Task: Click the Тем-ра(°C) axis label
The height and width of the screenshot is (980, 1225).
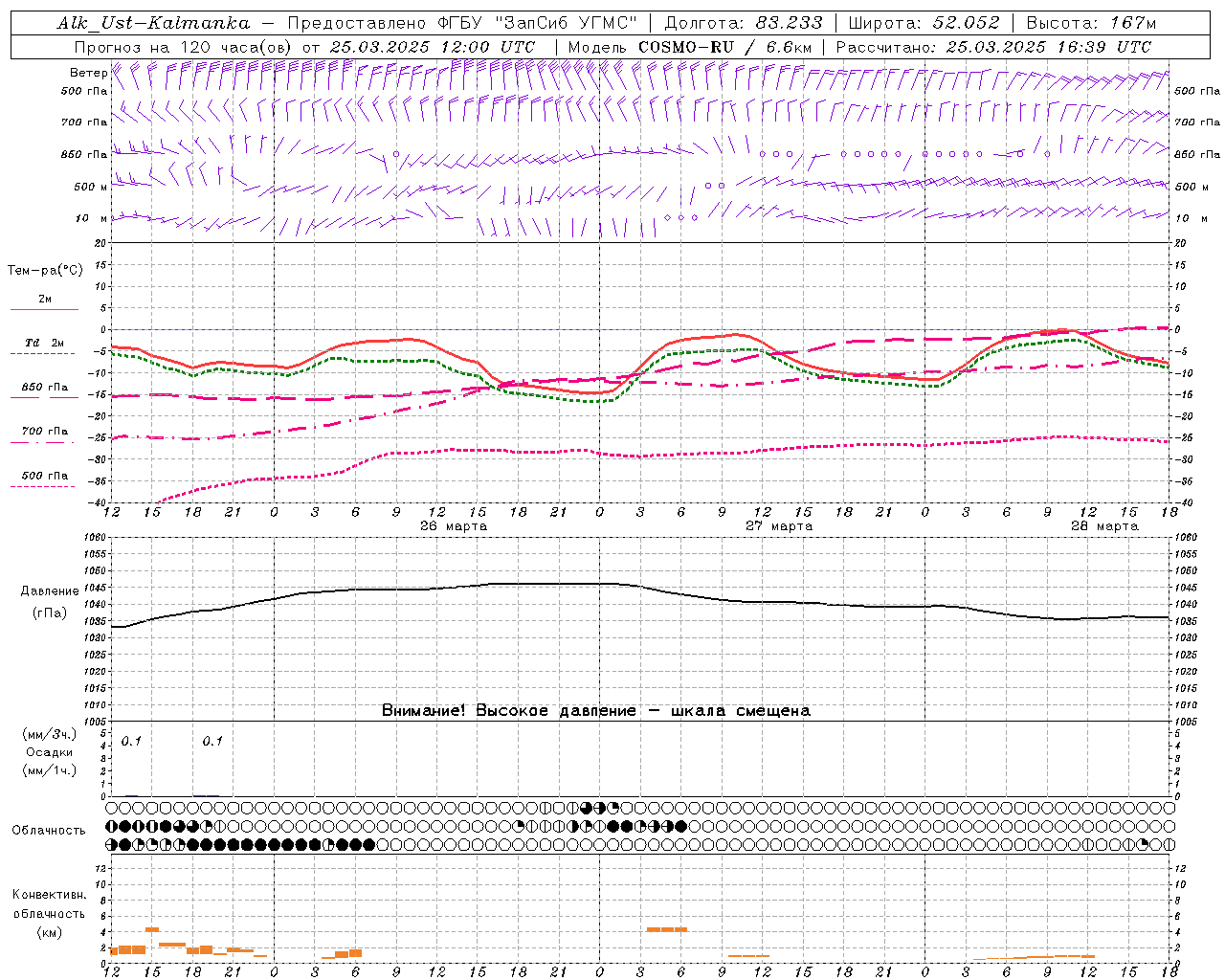Action: pyautogui.click(x=45, y=271)
